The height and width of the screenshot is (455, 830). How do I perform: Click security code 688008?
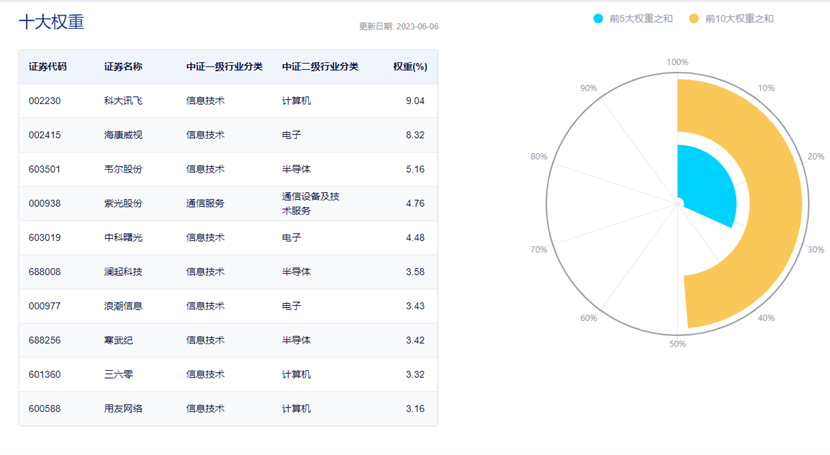click(44, 272)
